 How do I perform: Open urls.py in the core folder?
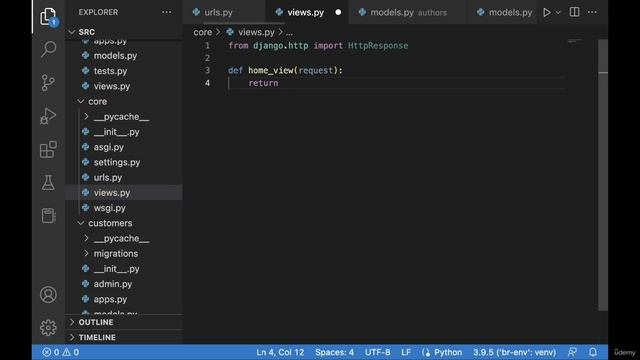[108, 178]
